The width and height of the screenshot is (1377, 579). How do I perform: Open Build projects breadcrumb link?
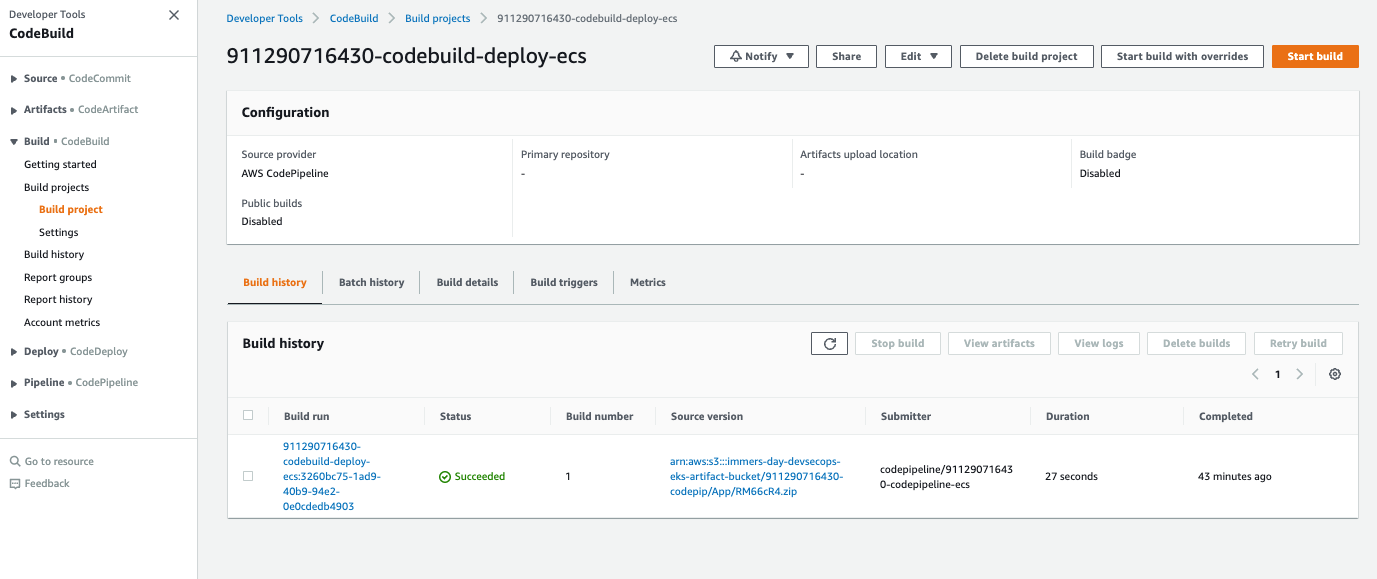click(438, 19)
